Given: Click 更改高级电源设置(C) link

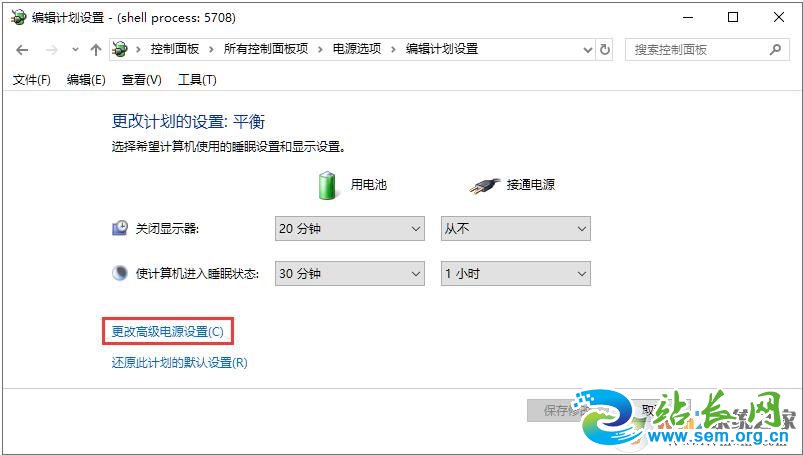Looking at the screenshot, I should pyautogui.click(x=168, y=332).
